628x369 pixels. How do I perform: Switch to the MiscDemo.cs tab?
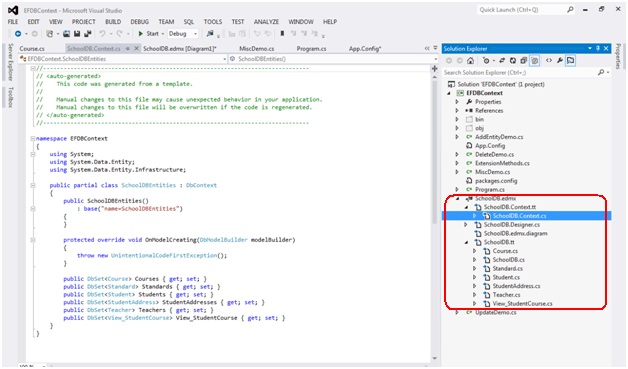[257, 48]
